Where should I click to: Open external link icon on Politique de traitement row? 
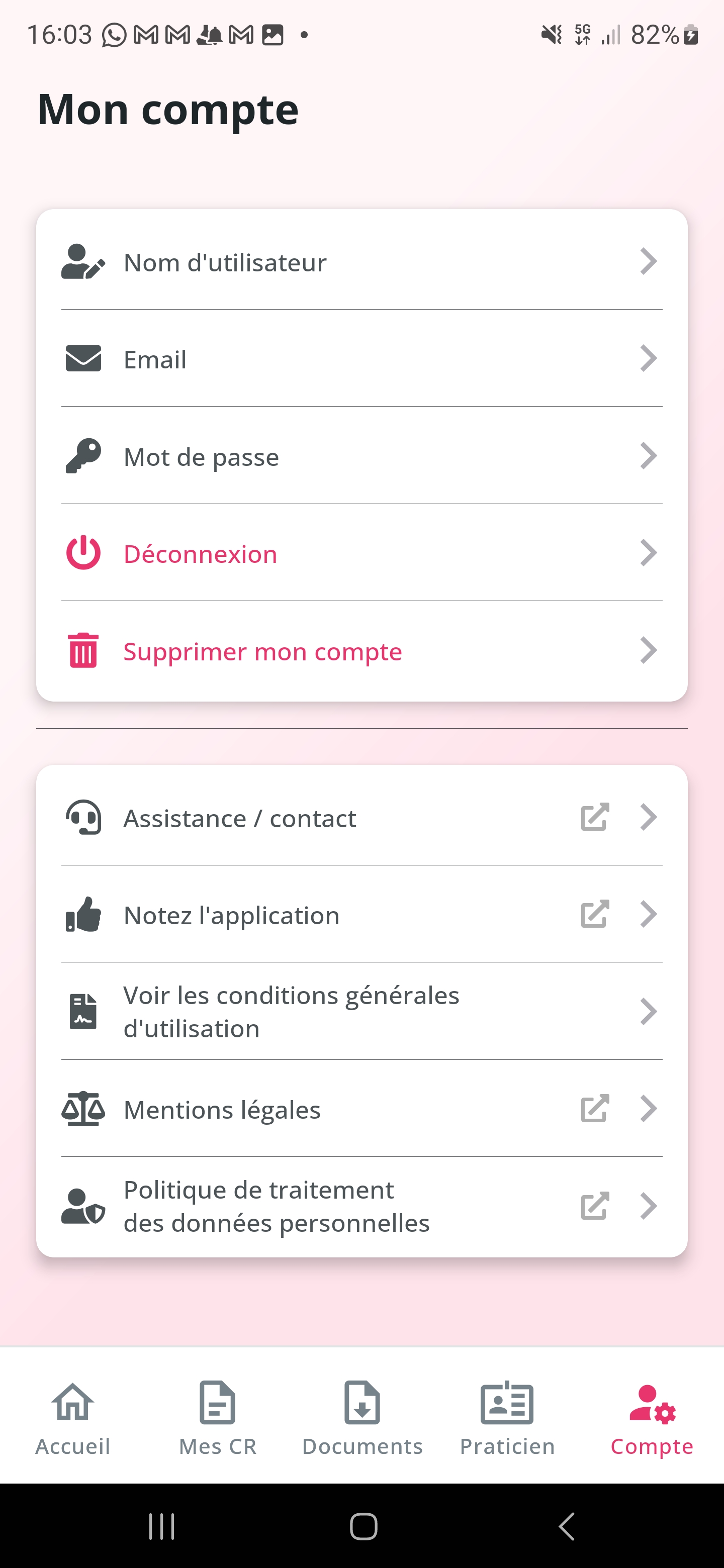pos(595,1206)
